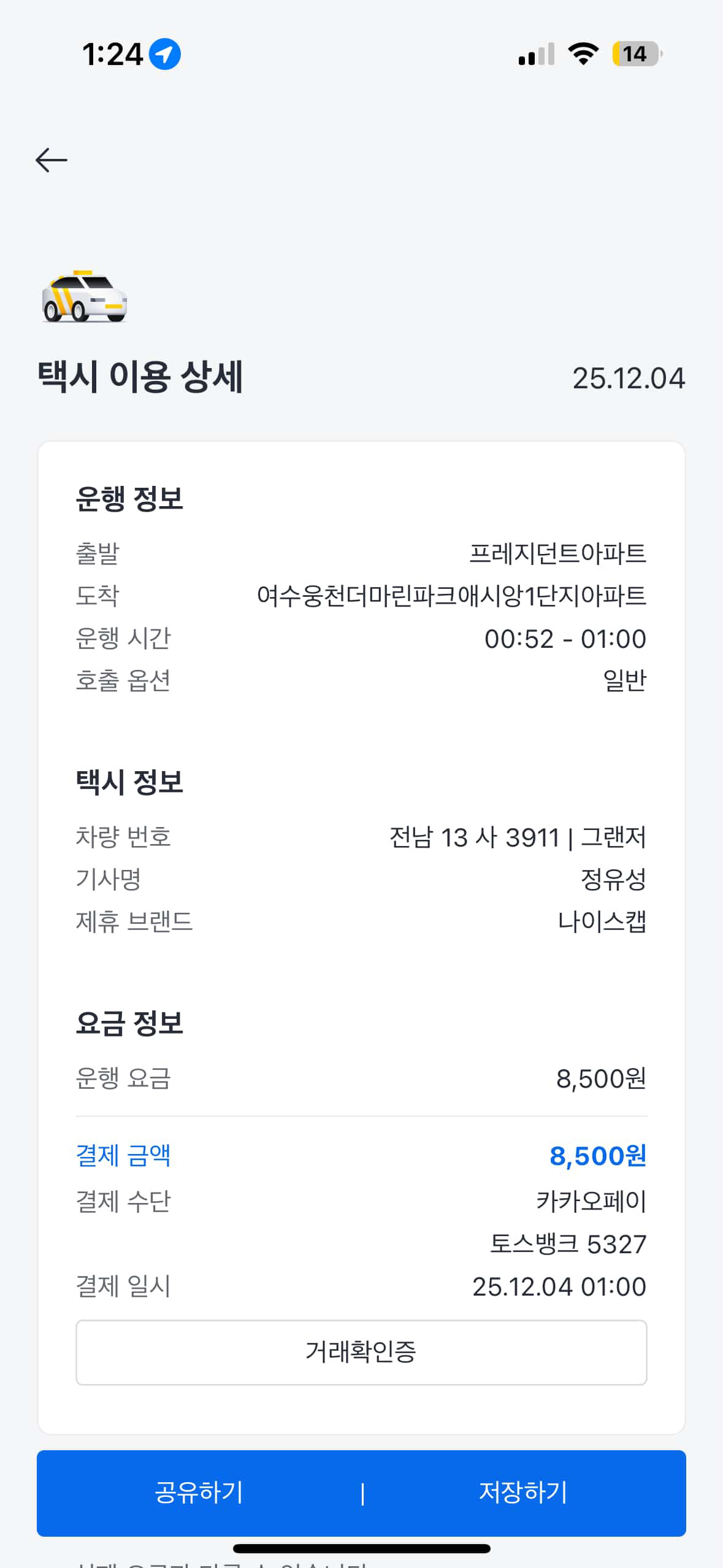Select the arrival apartment destination text

point(451,596)
